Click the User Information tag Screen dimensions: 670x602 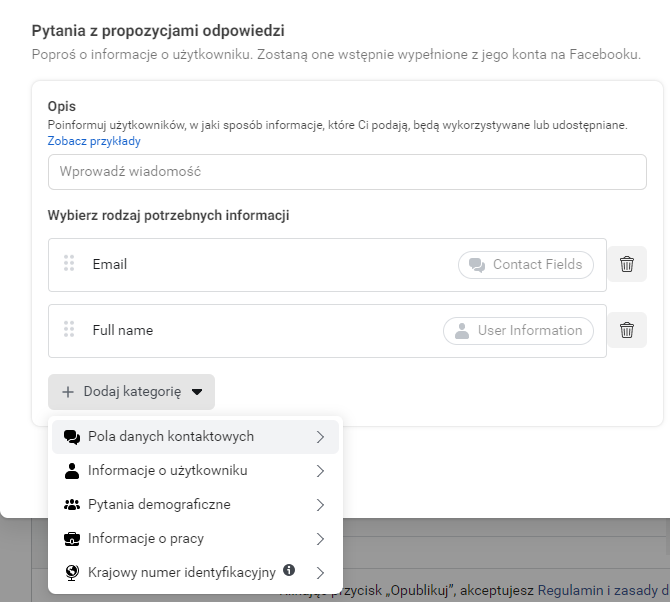518,331
